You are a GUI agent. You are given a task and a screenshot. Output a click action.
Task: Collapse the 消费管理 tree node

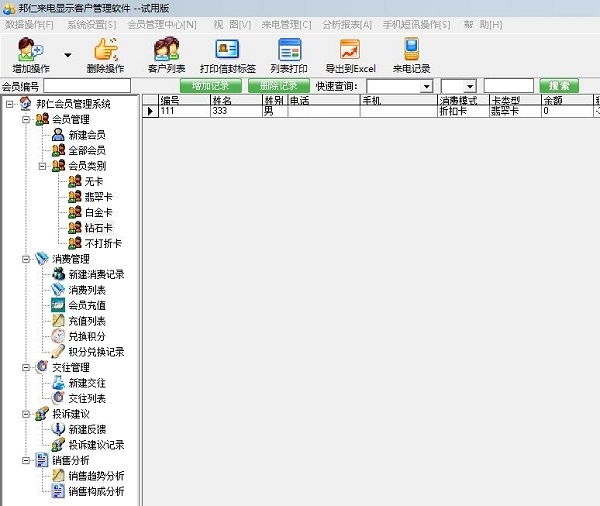click(x=26, y=259)
